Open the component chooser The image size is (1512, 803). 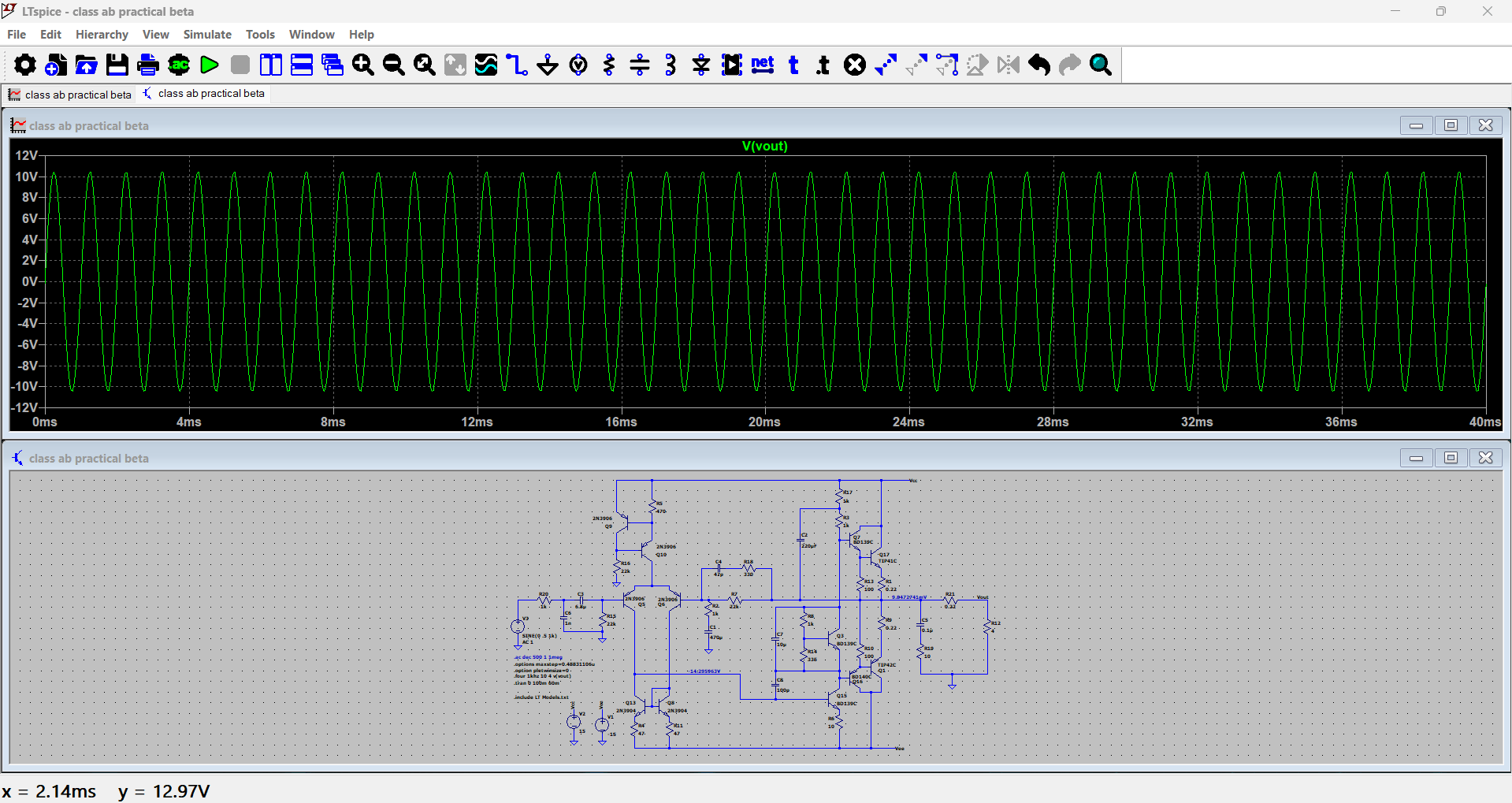pos(732,65)
